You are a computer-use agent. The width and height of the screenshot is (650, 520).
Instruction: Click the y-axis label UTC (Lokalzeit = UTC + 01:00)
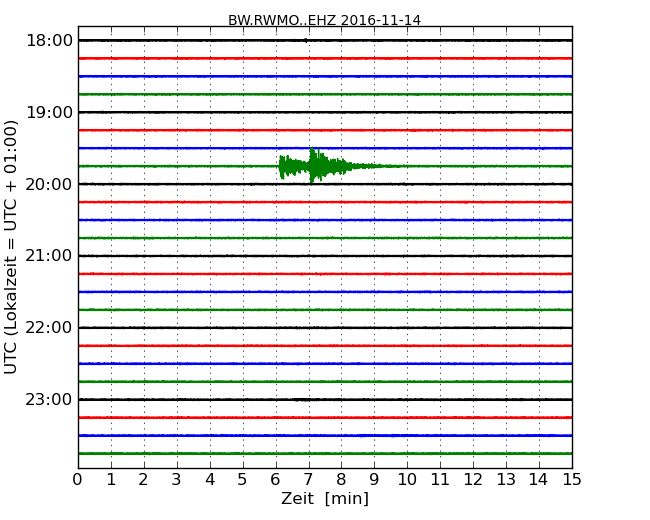click(x=11, y=248)
